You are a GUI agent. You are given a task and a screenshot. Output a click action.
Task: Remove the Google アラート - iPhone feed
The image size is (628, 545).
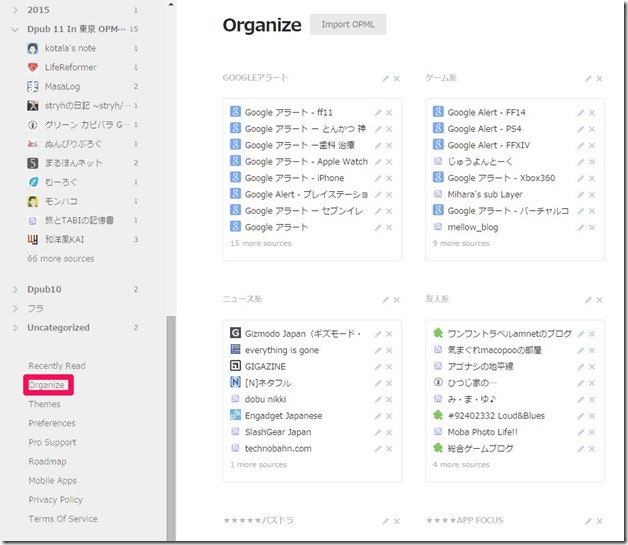389,178
